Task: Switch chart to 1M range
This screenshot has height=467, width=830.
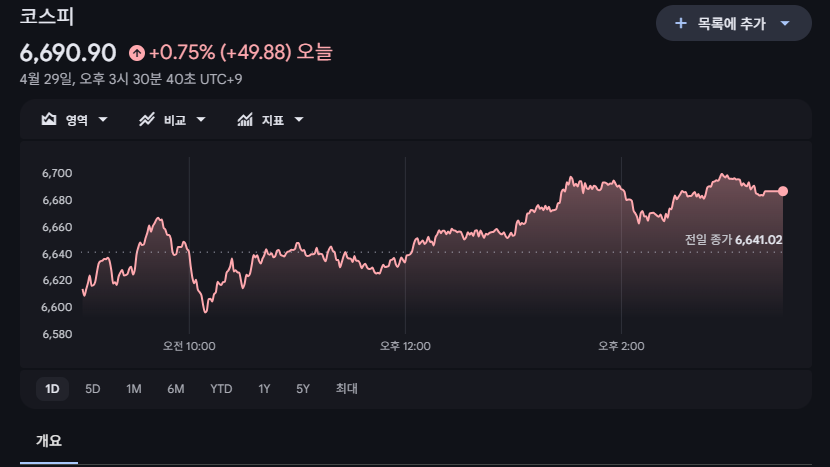Action: [x=134, y=389]
